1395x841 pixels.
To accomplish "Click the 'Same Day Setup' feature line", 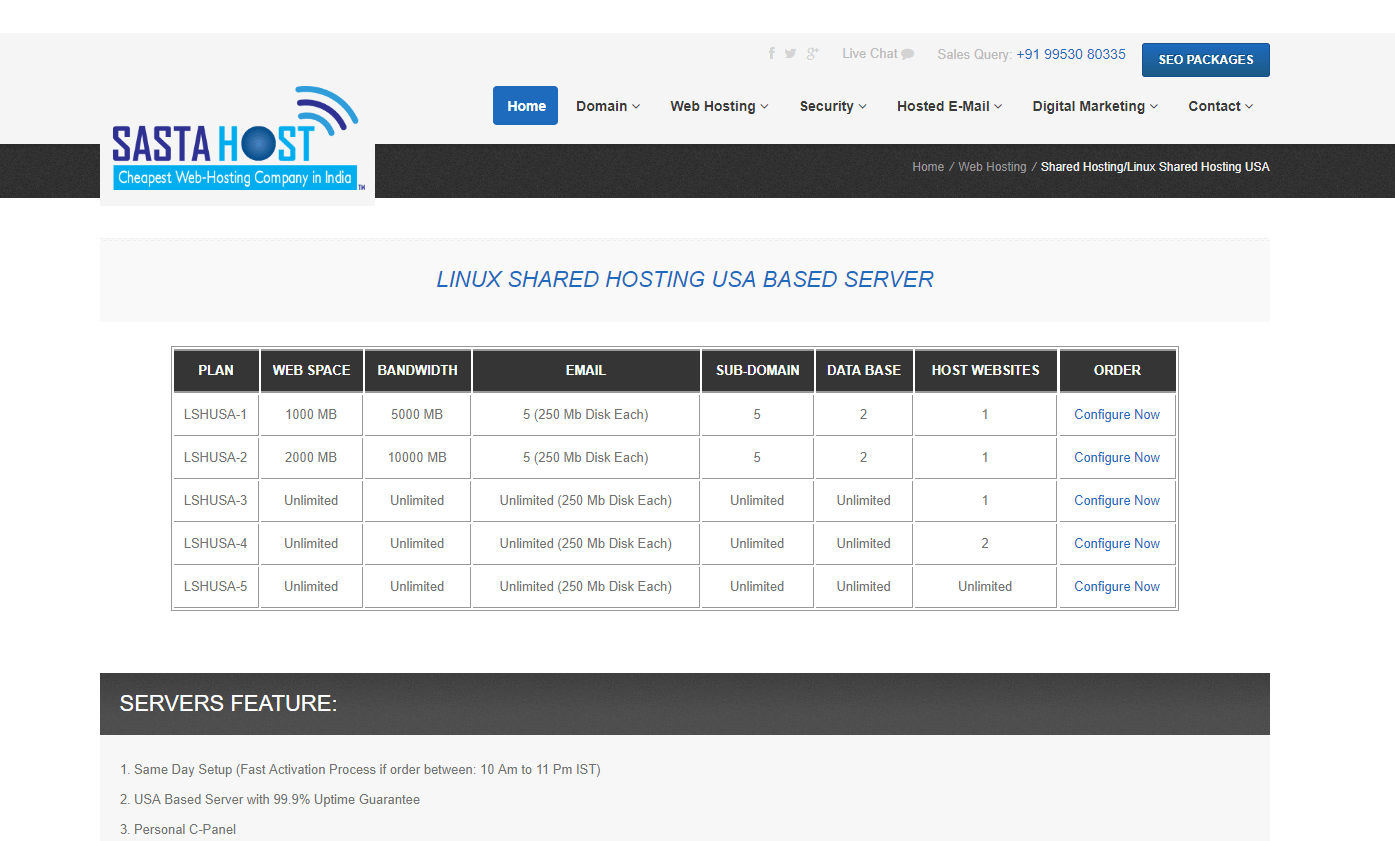I will [x=360, y=770].
